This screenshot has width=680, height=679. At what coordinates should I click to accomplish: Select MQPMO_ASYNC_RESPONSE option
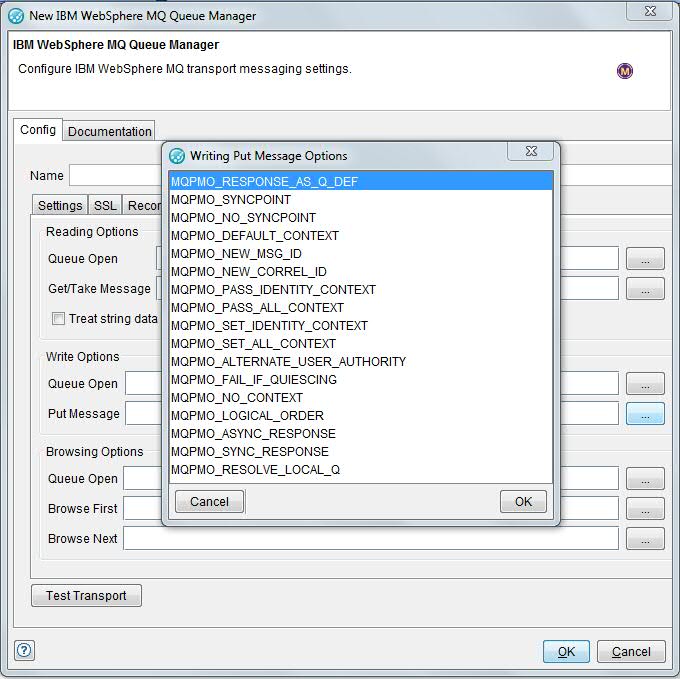tap(361, 434)
